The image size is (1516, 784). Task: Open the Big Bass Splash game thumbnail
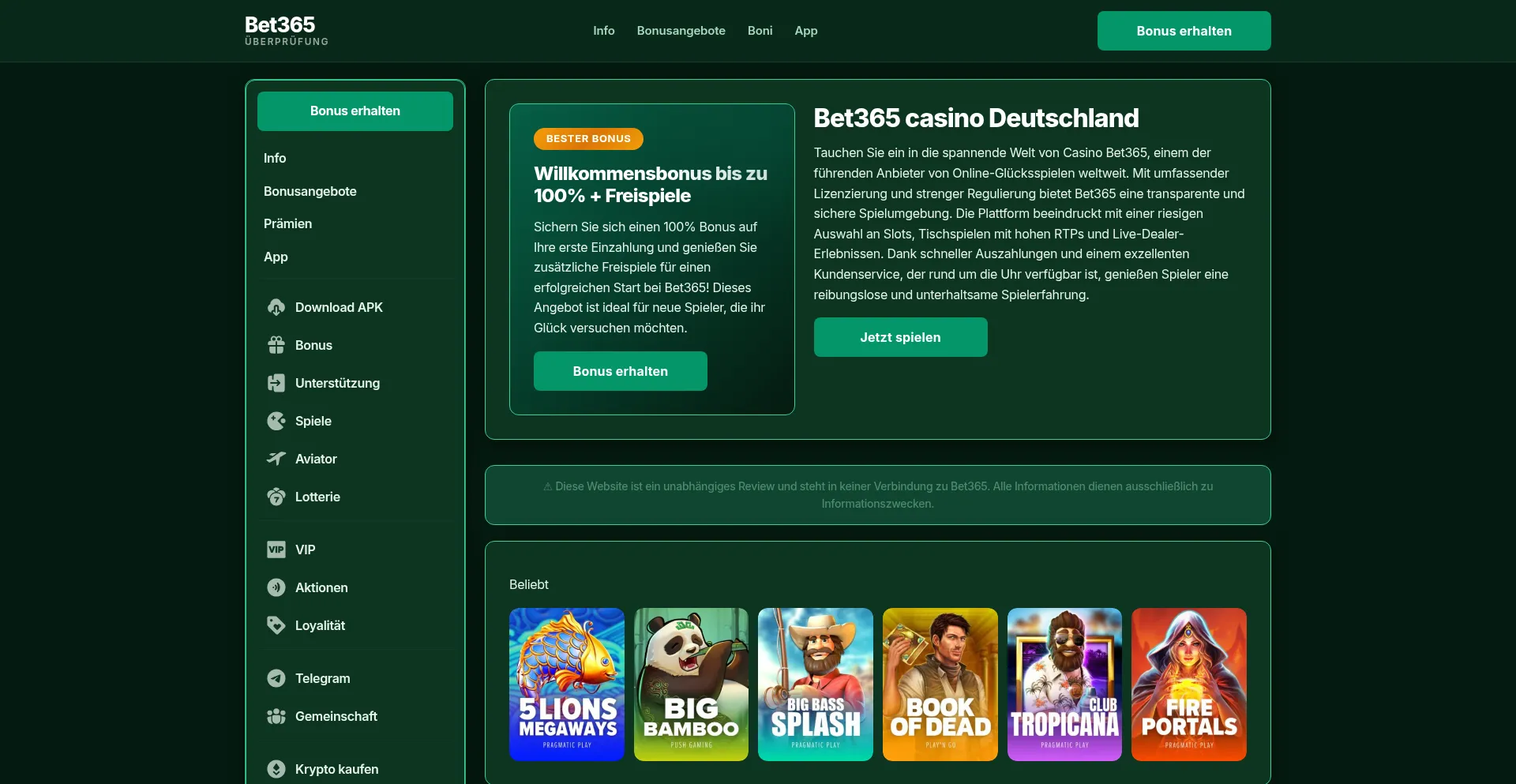pyautogui.click(x=816, y=685)
